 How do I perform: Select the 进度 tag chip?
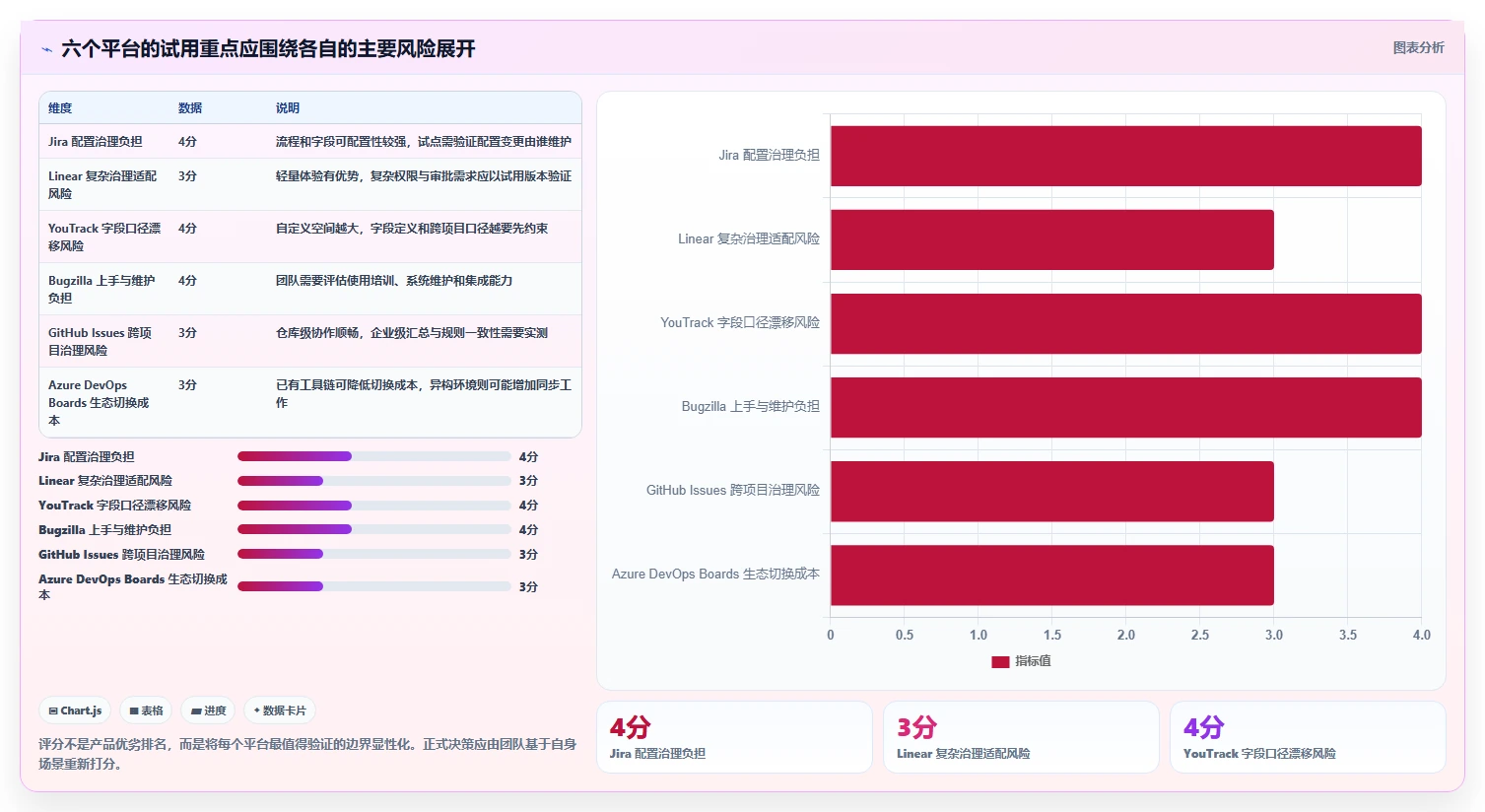point(209,710)
